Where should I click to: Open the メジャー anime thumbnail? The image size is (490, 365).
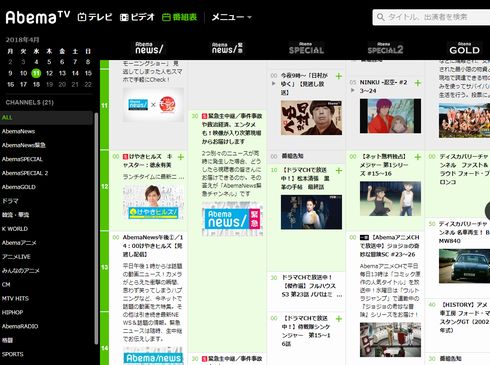(x=390, y=199)
